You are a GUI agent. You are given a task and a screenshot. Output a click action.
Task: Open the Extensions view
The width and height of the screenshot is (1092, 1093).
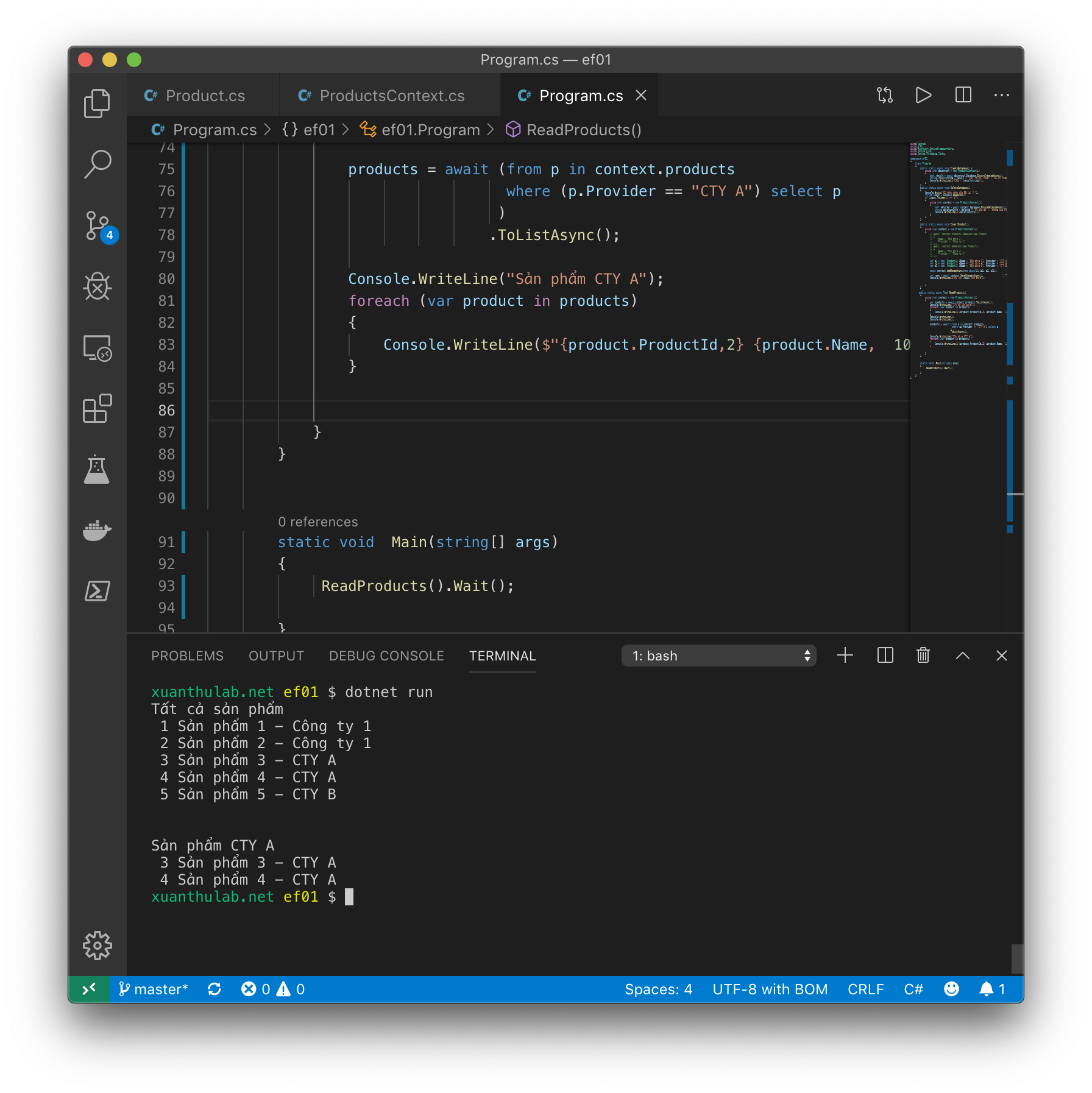click(x=97, y=408)
